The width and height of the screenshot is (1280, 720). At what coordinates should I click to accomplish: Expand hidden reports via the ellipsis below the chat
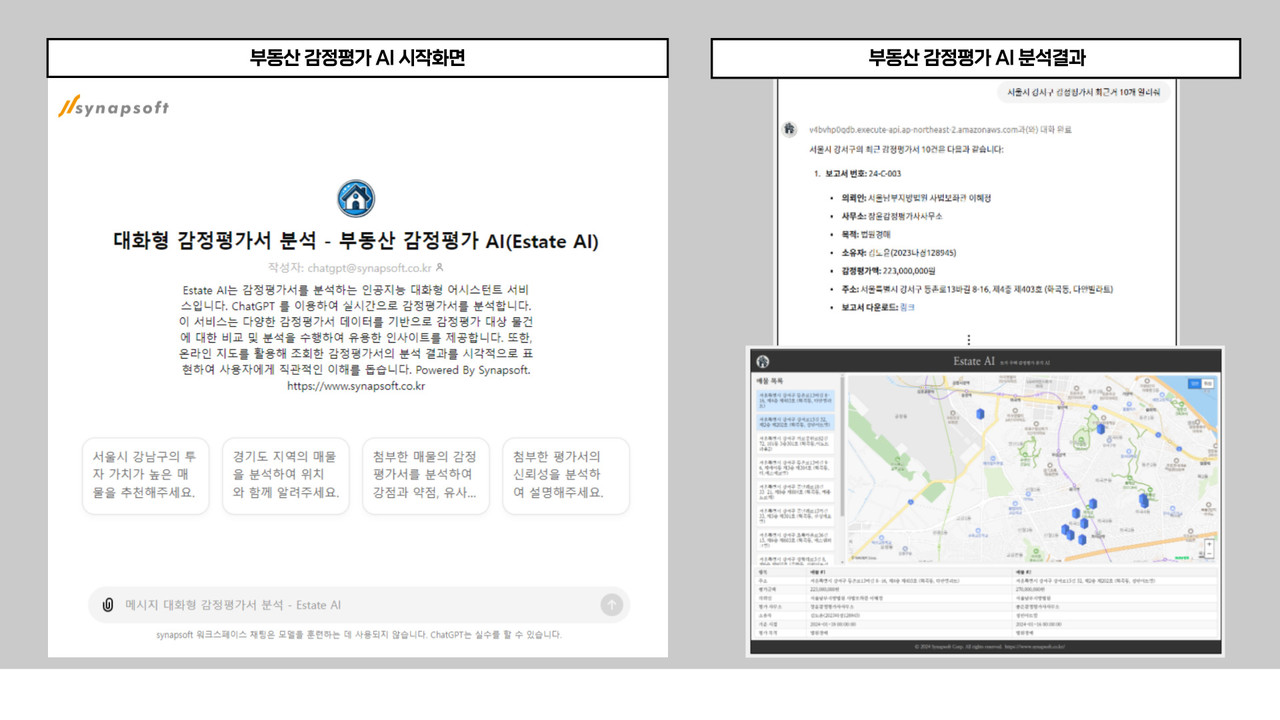point(969,339)
